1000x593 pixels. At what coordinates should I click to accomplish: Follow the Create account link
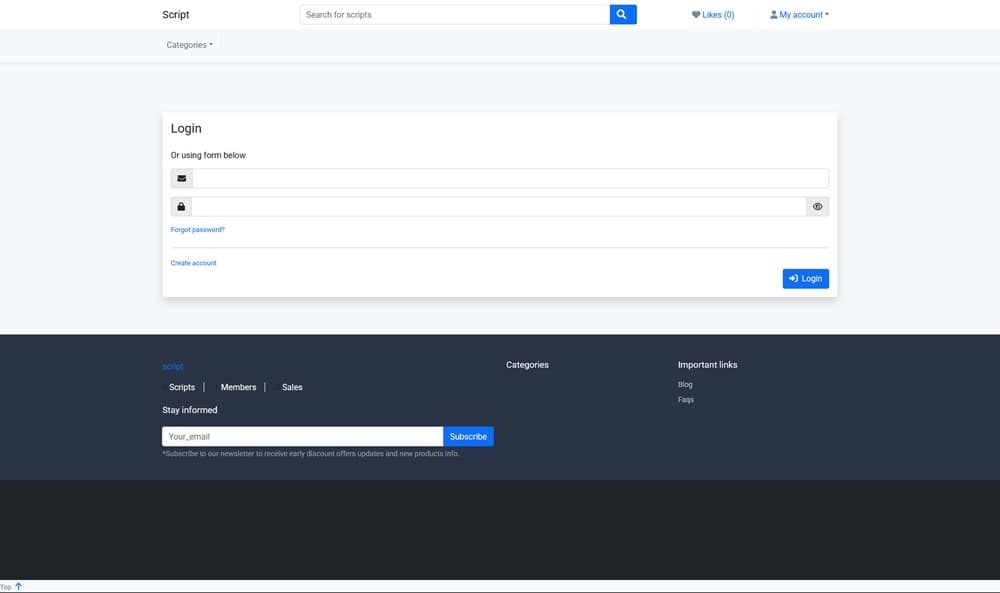pyautogui.click(x=193, y=263)
